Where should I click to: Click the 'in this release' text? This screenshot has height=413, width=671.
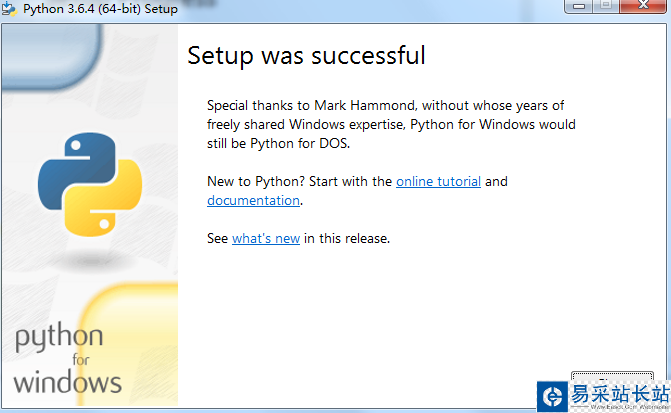[347, 238]
